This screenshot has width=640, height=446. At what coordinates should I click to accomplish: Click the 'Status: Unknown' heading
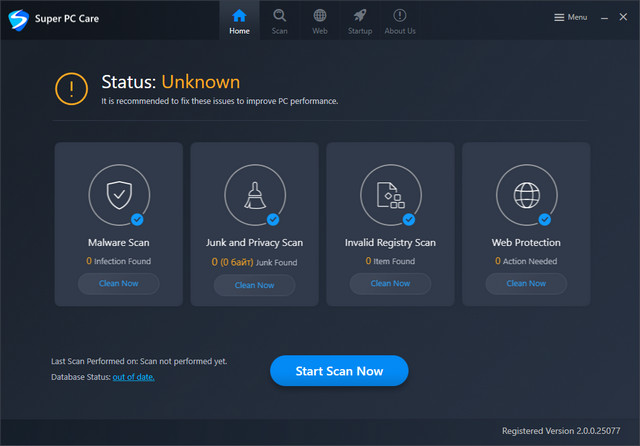[x=171, y=82]
